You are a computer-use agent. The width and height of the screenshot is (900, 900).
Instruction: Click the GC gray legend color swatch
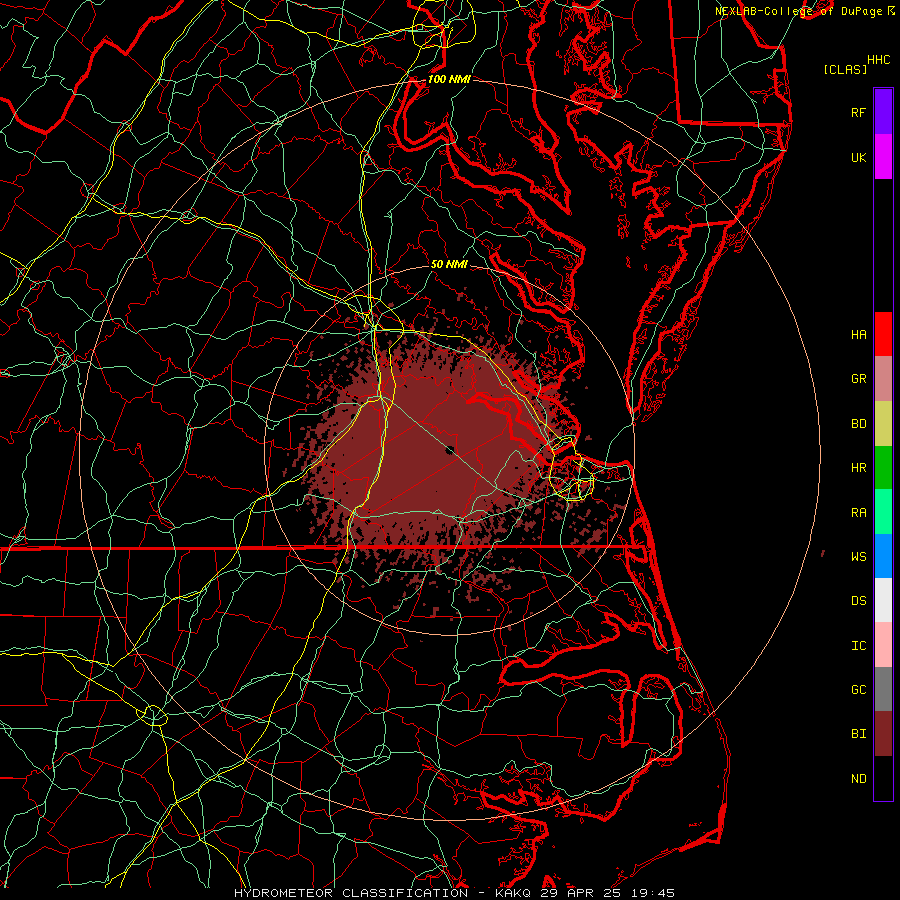883,689
